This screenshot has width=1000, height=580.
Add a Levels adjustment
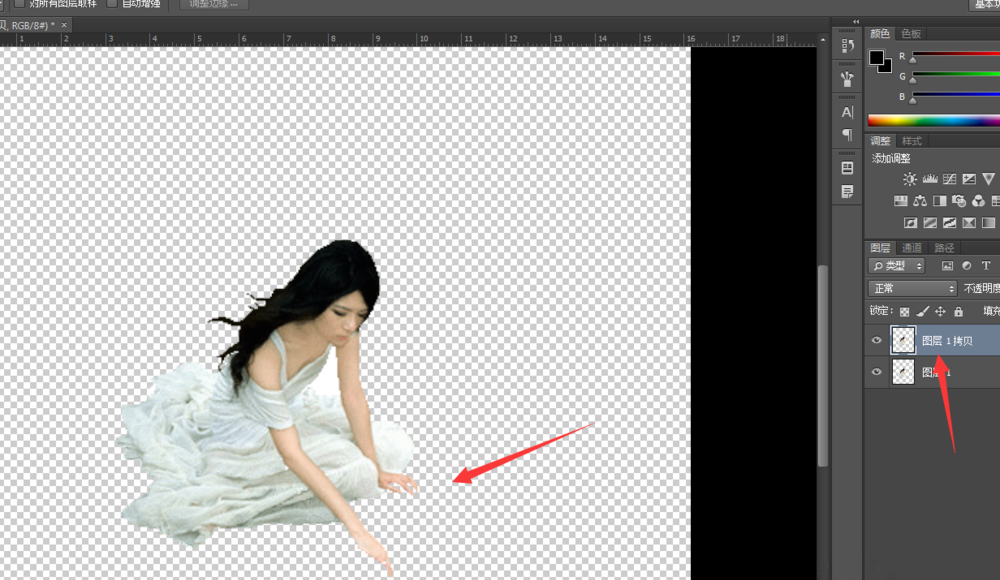tap(929, 179)
